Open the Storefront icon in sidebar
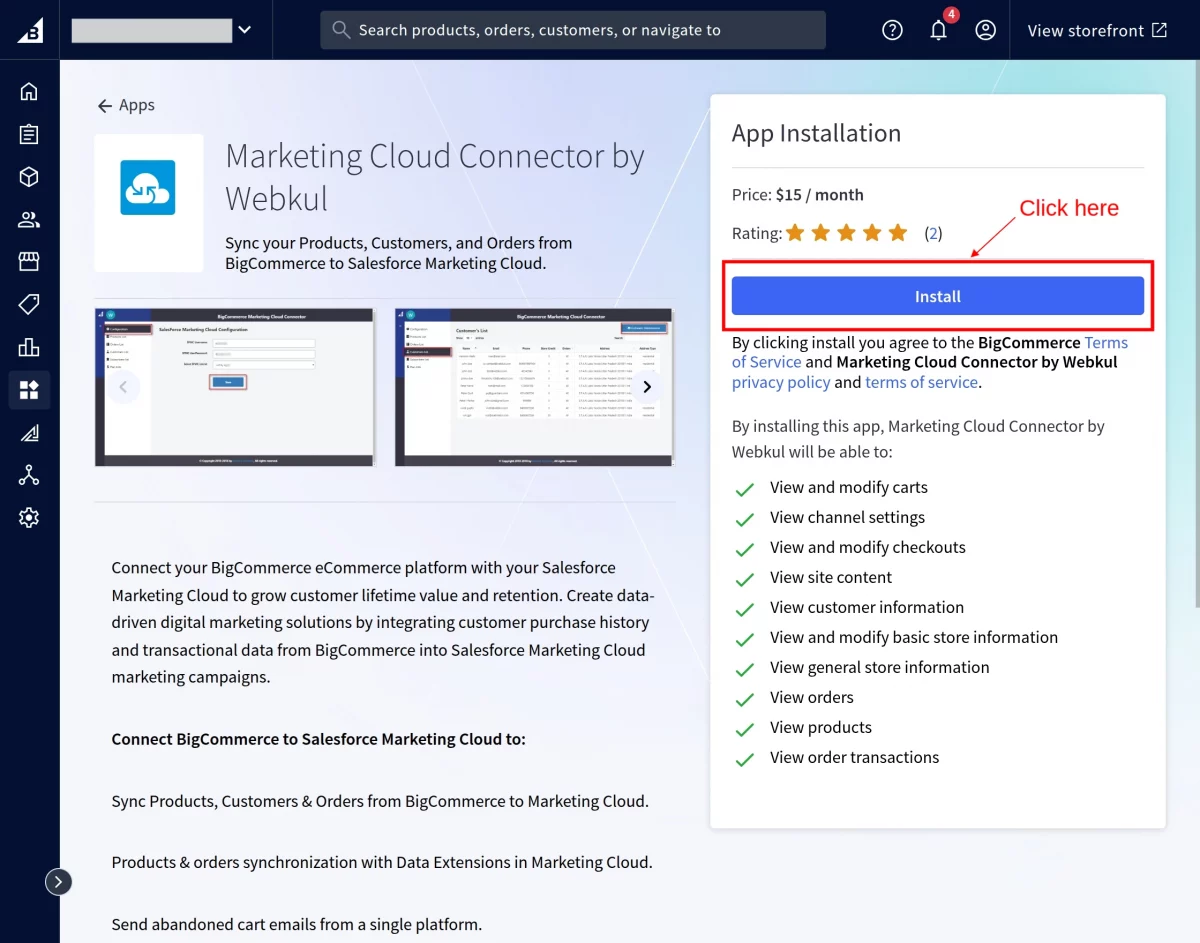The height and width of the screenshot is (943, 1200). point(29,262)
